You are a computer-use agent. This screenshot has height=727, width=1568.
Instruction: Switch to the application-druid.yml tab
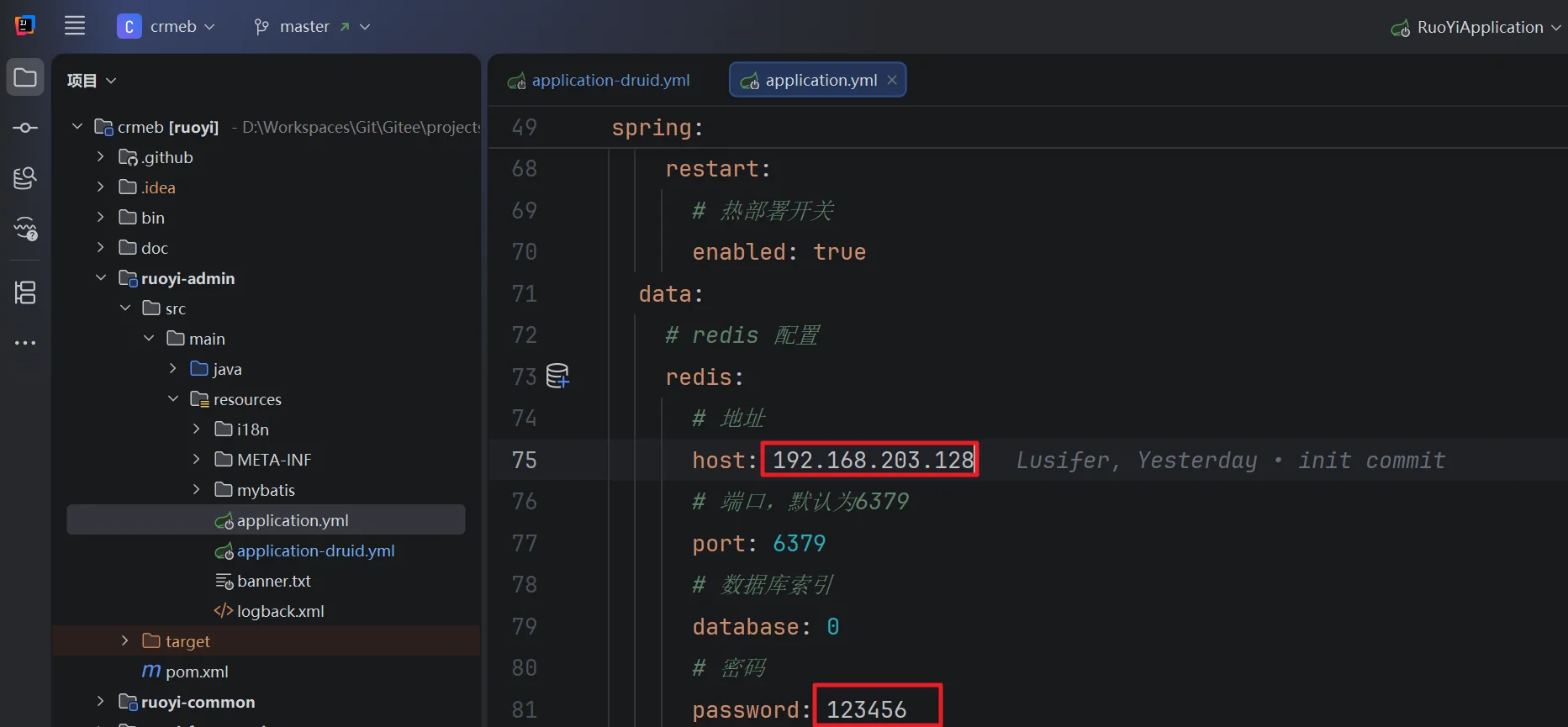(x=599, y=80)
